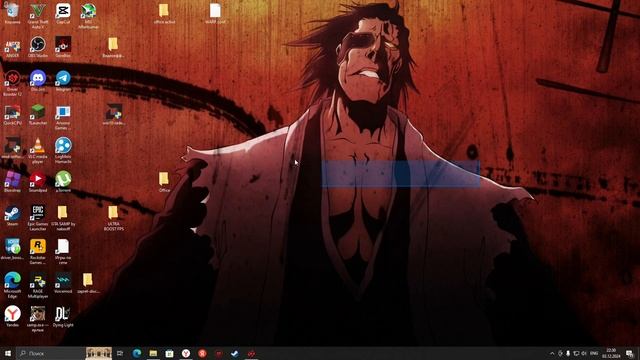Open the WARP conf file
Screen dimensions: 640x360
215,13
